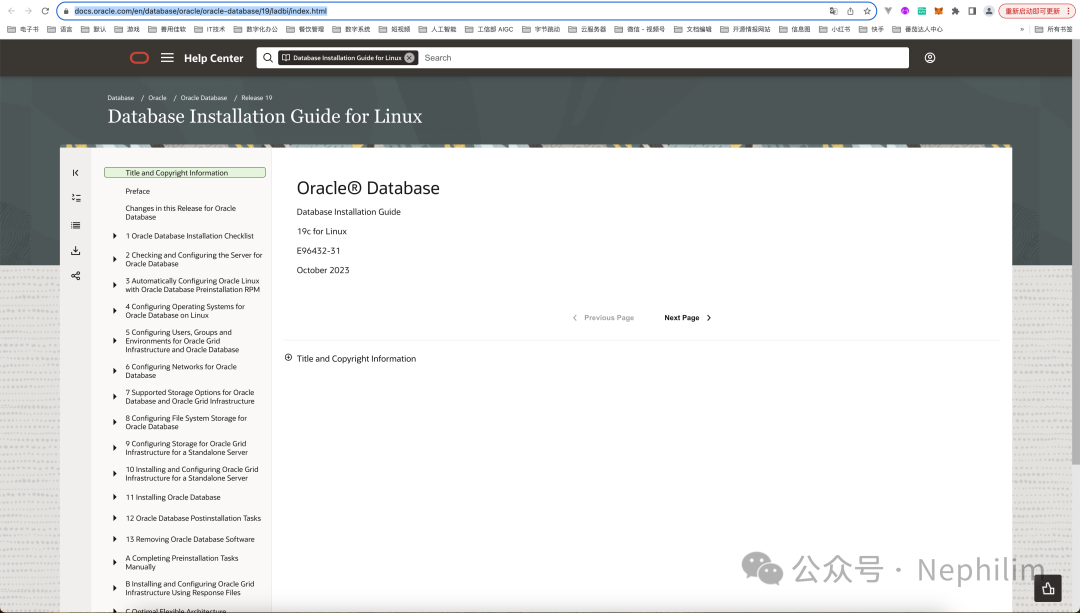Screen dimensions: 1080x613
Task: Expand chapter 6 Configuring Networks
Action: 114,371
